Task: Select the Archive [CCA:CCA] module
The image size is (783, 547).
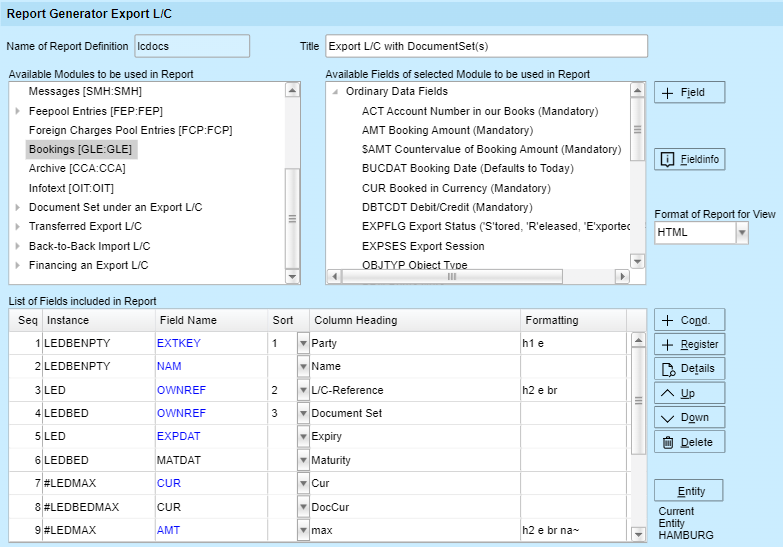Action: (76, 169)
